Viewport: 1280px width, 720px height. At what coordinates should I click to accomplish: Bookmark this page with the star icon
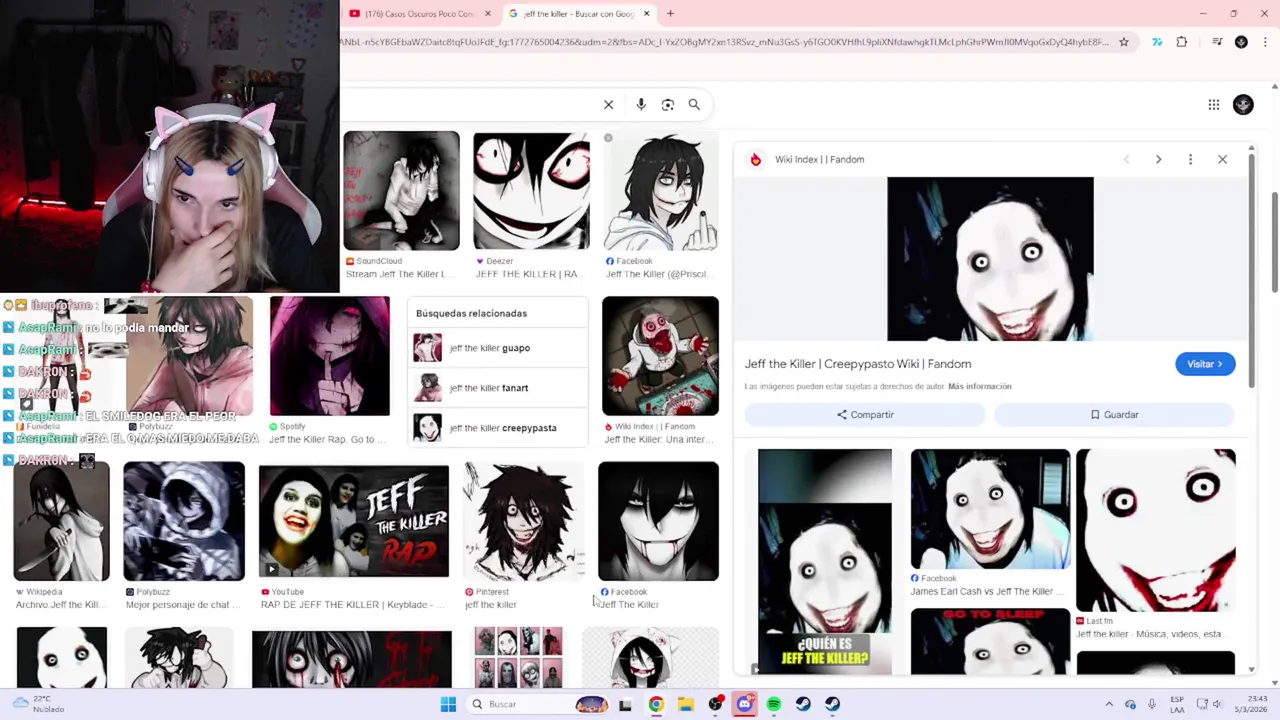1124,42
